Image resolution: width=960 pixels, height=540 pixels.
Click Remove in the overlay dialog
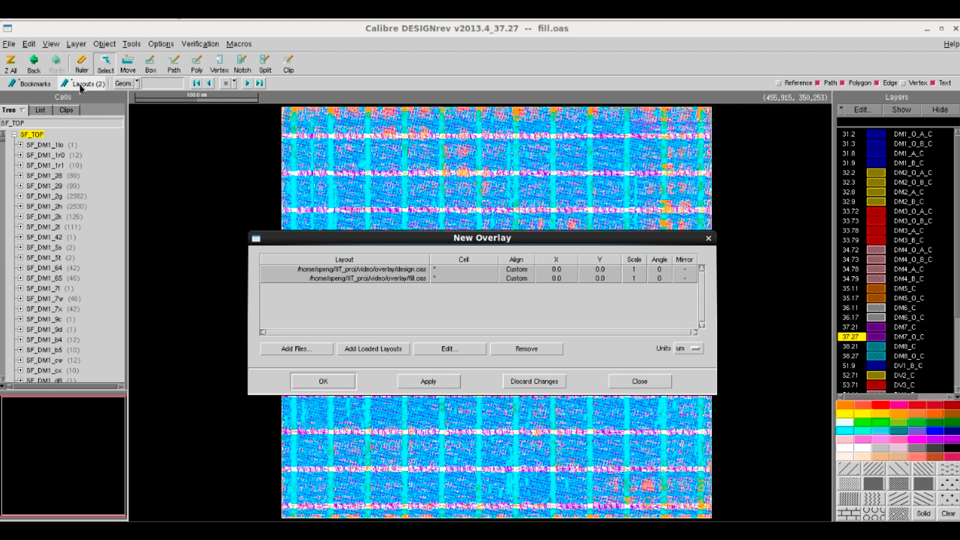coord(527,349)
